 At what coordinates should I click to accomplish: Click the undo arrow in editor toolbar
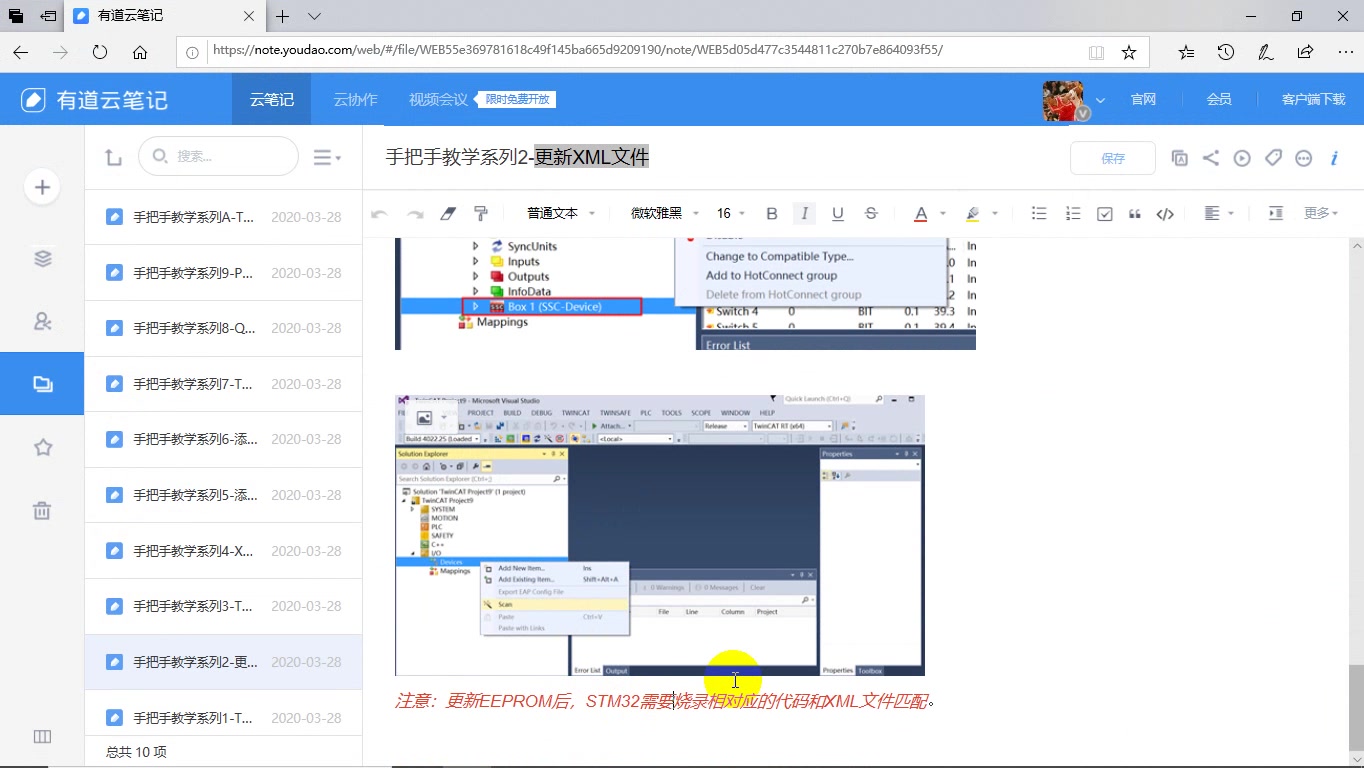click(x=379, y=213)
